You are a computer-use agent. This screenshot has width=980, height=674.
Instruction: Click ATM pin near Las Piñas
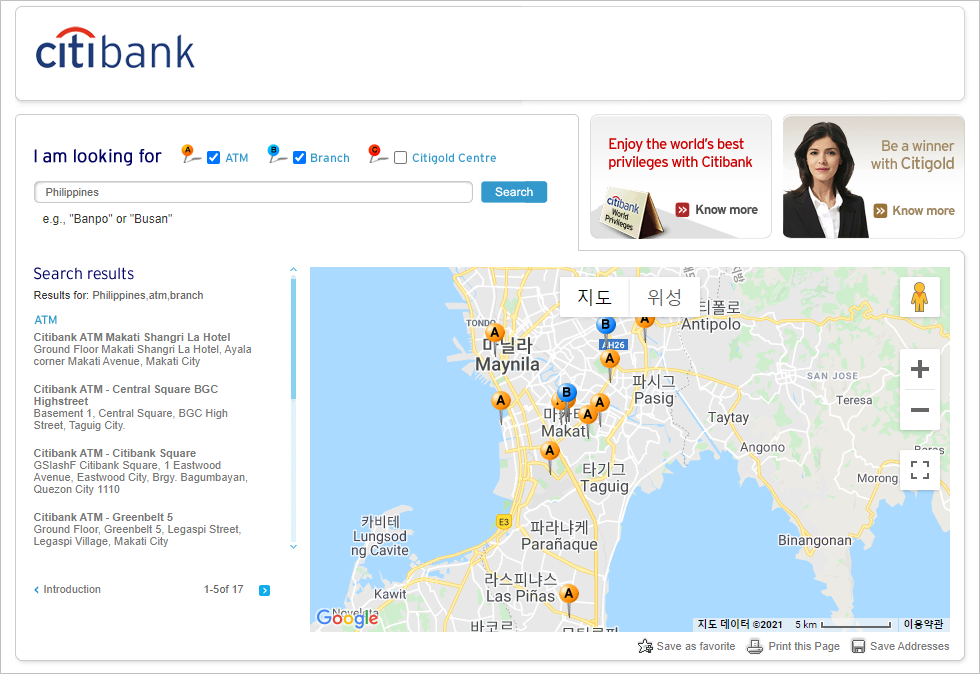[x=568, y=594]
